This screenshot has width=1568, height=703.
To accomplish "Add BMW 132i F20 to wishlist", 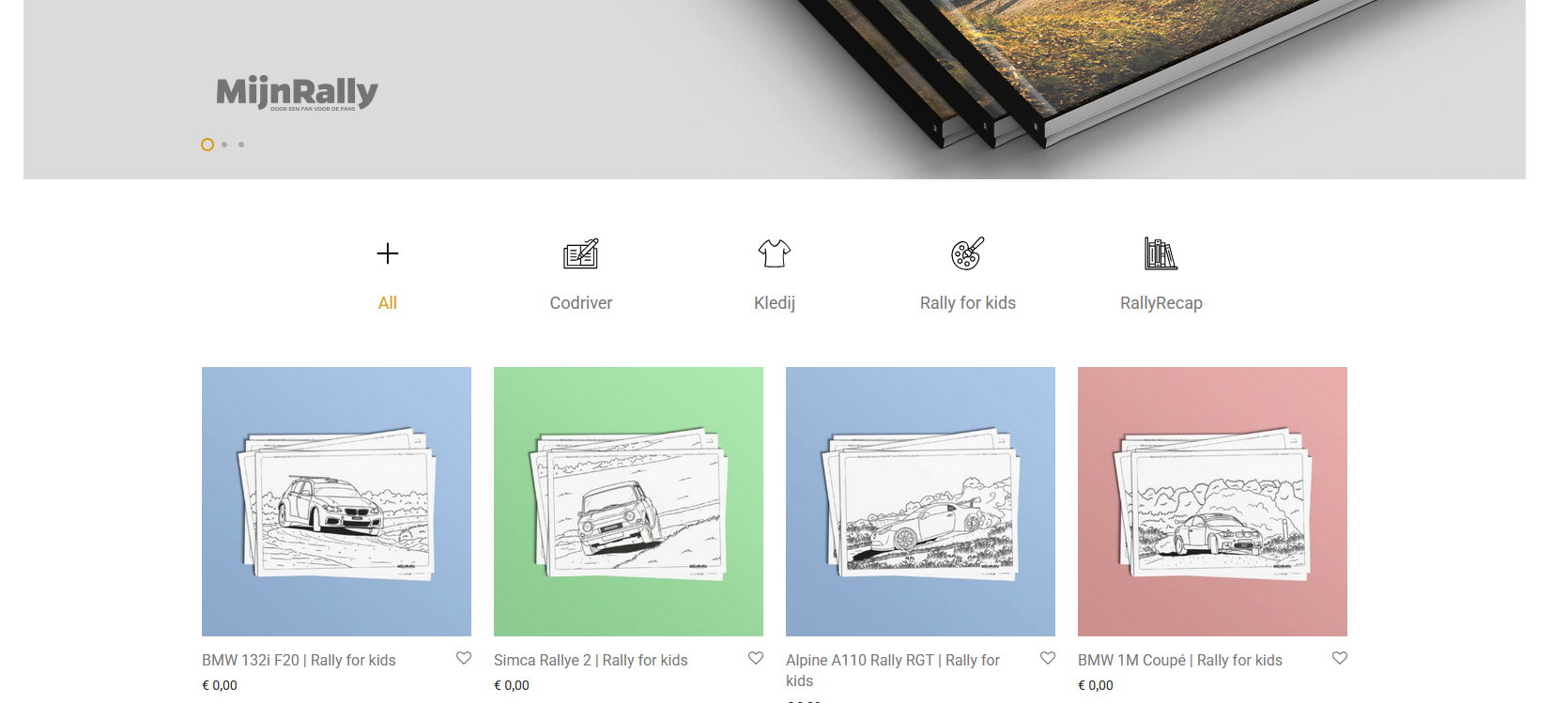I will [x=464, y=658].
